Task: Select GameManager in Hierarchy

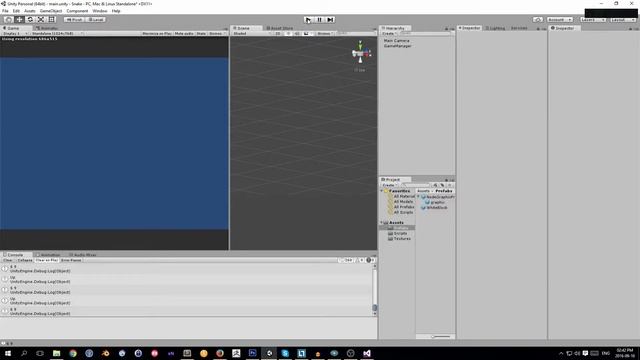Action: (398, 46)
